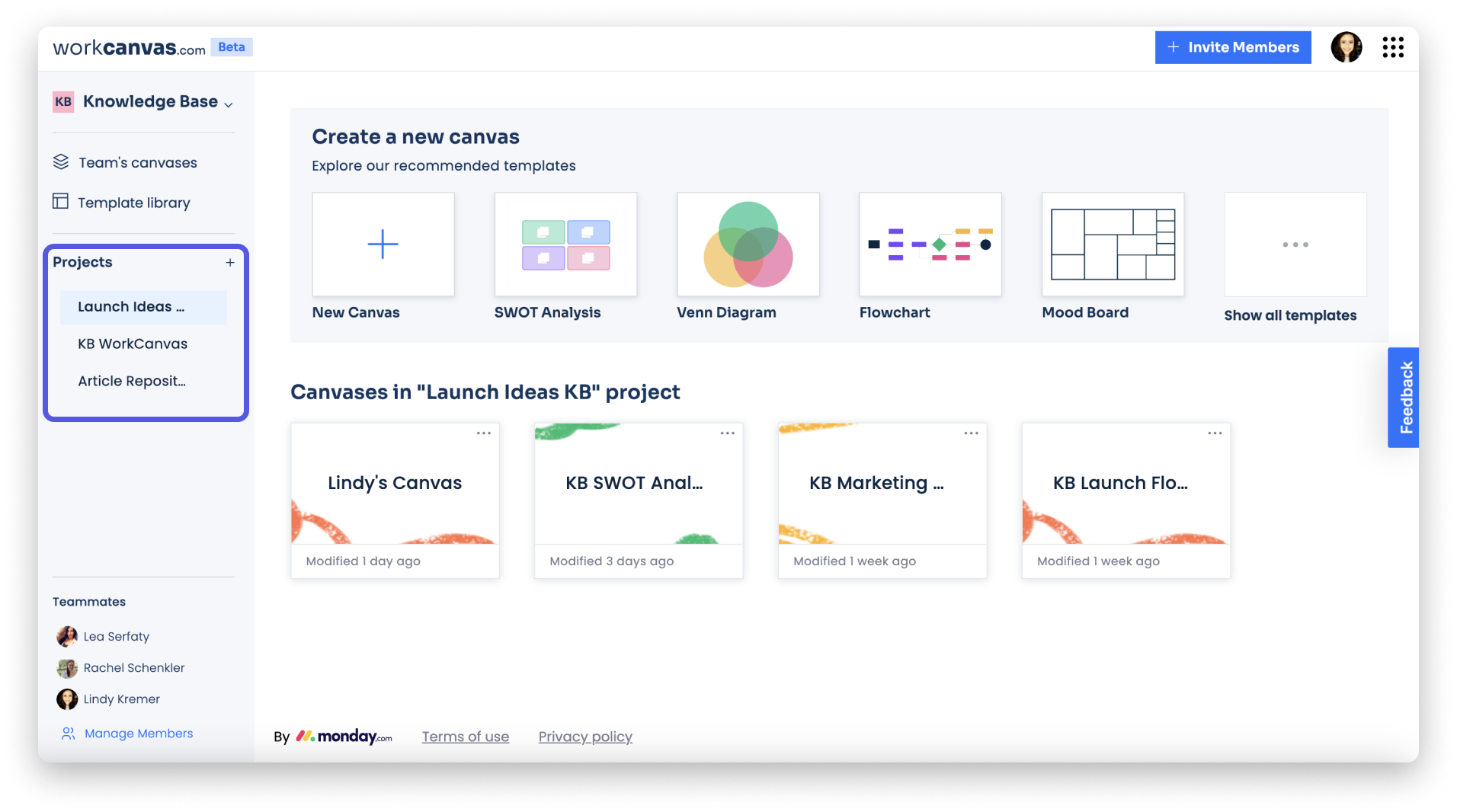Click the Manage Members people icon
The width and height of the screenshot is (1457, 812).
67,733
